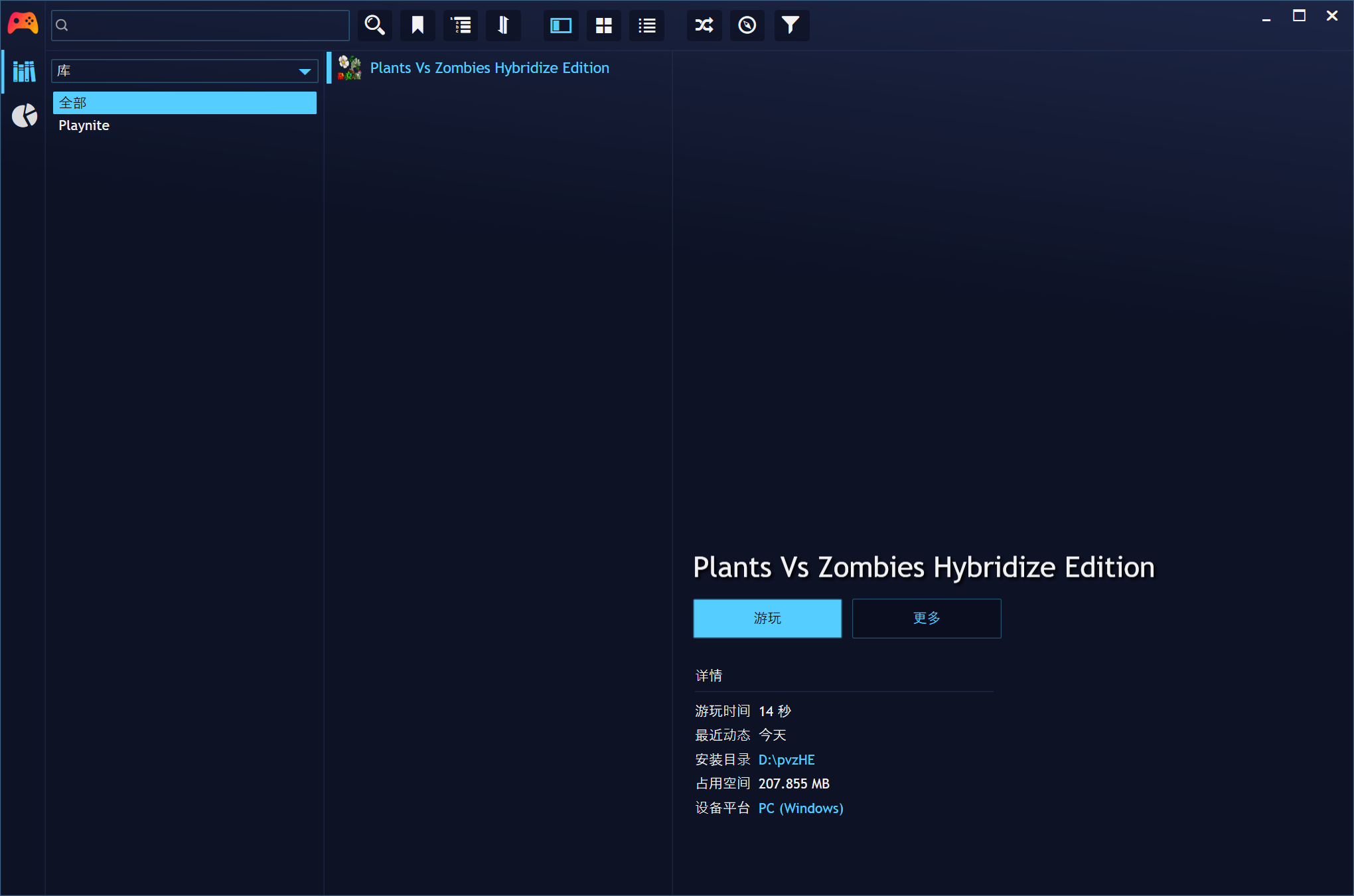Open the Playnite main menu controller icon
Image resolution: width=1354 pixels, height=896 pixels.
[x=23, y=24]
